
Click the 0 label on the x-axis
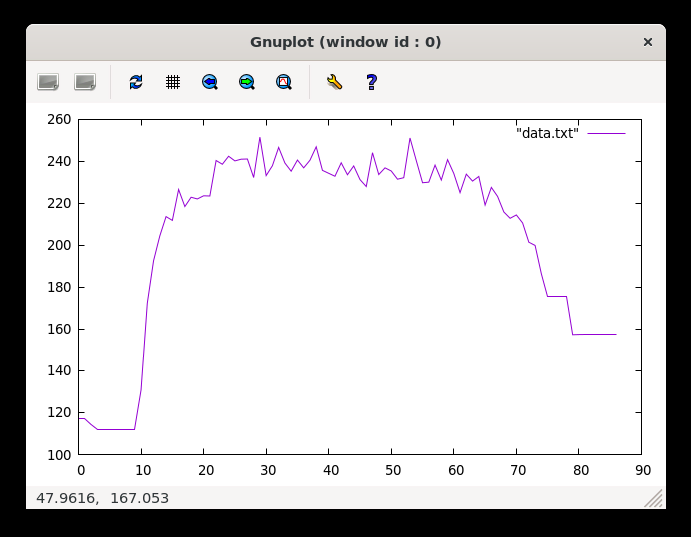[x=81, y=469]
